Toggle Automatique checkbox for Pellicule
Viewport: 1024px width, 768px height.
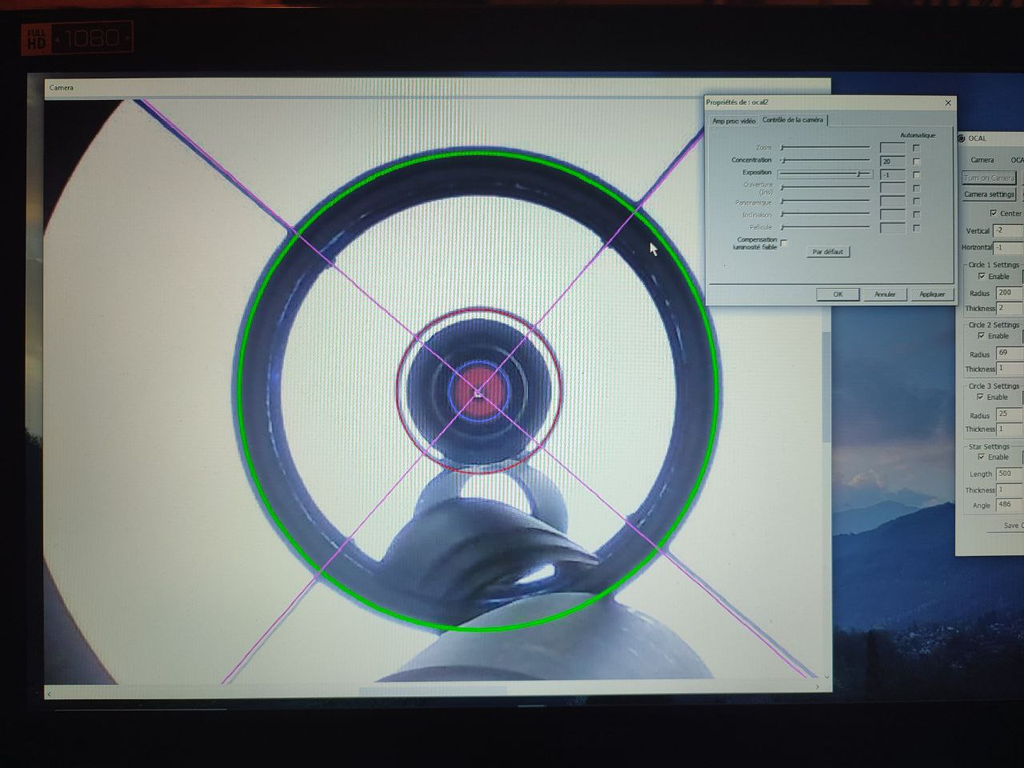(x=916, y=228)
